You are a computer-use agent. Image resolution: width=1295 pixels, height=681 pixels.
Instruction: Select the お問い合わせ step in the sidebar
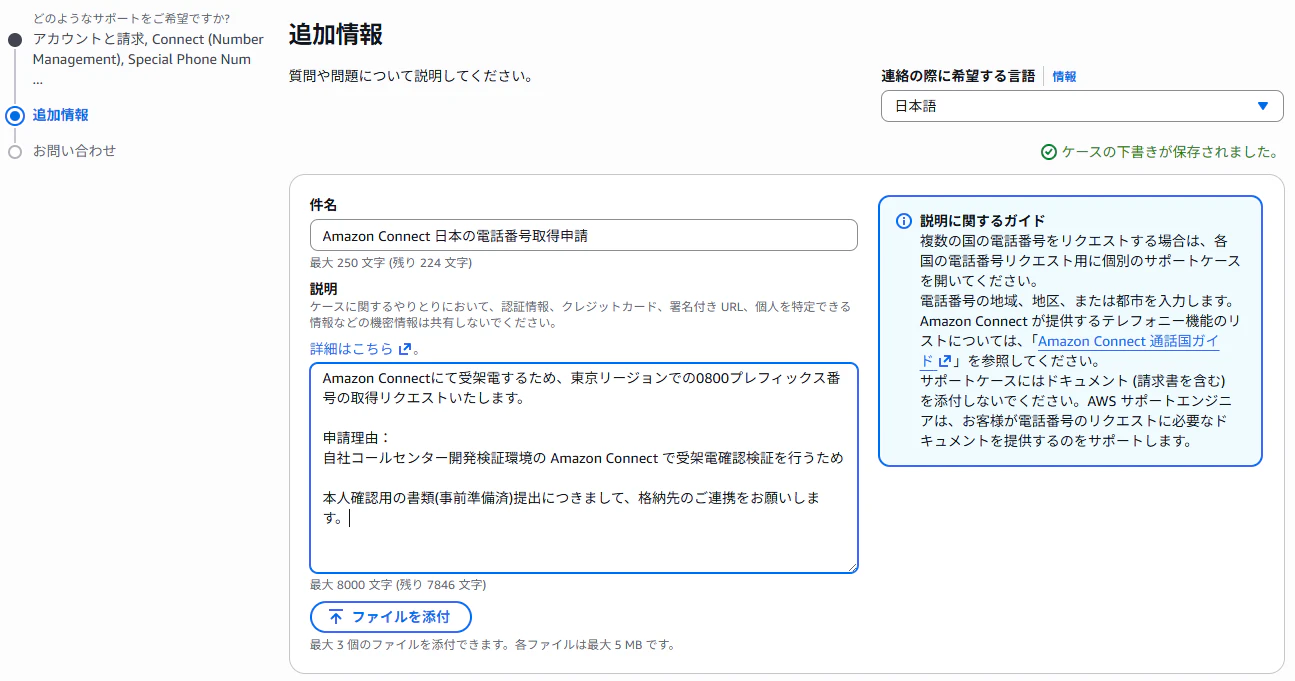point(74,151)
